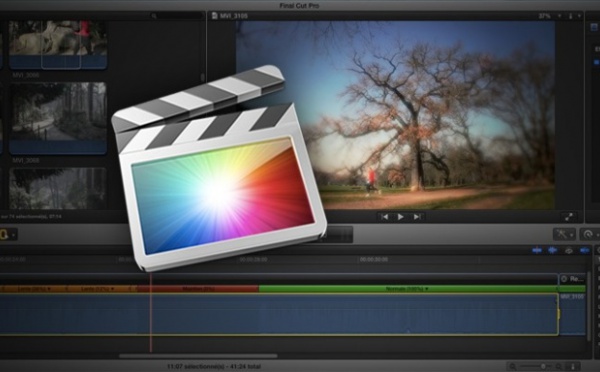
Task: Click the browser search field
Action: [176, 16]
